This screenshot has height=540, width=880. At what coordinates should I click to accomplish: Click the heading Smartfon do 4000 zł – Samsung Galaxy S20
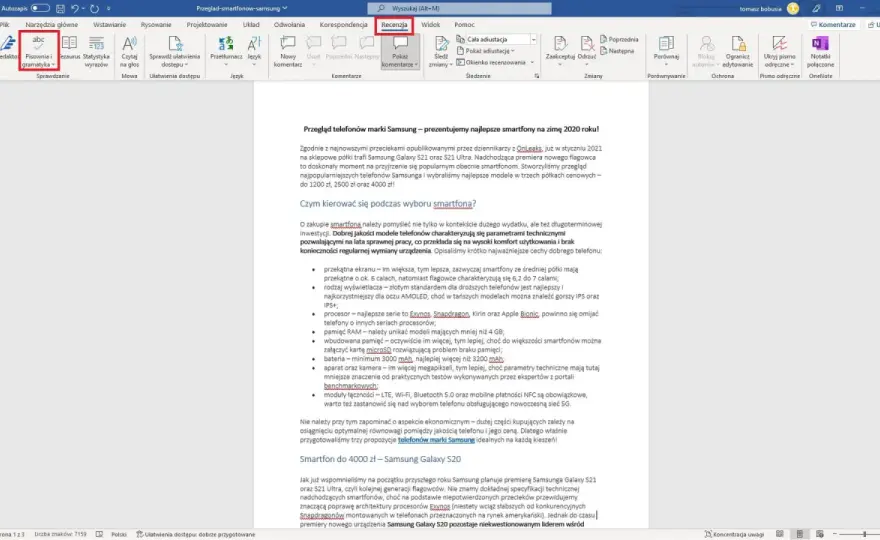(380, 459)
